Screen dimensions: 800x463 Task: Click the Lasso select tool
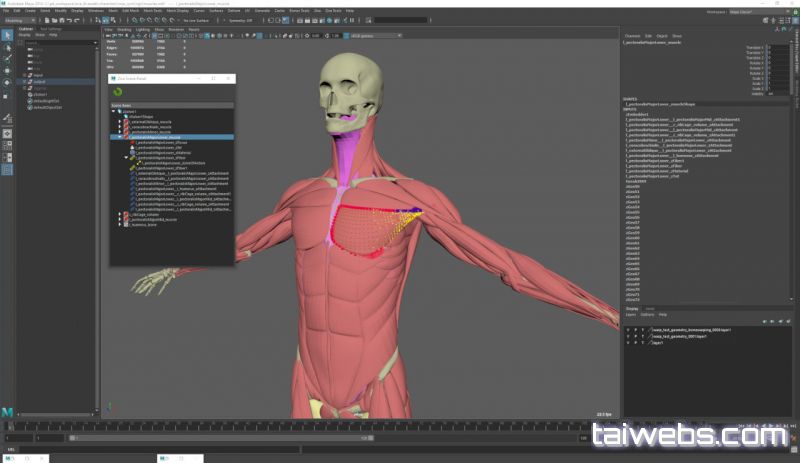(x=7, y=48)
